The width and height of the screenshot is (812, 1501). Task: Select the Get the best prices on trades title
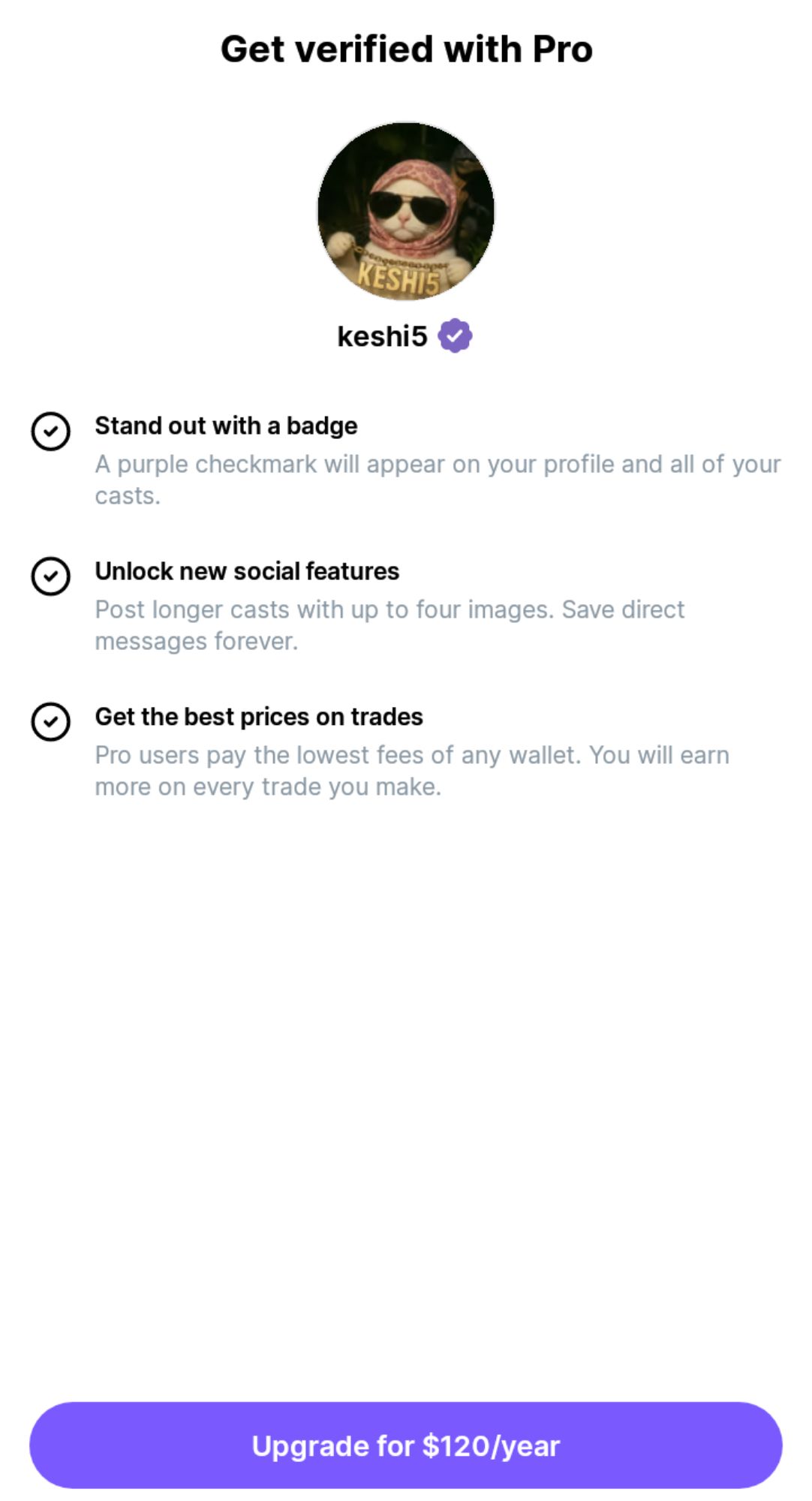[x=259, y=717]
